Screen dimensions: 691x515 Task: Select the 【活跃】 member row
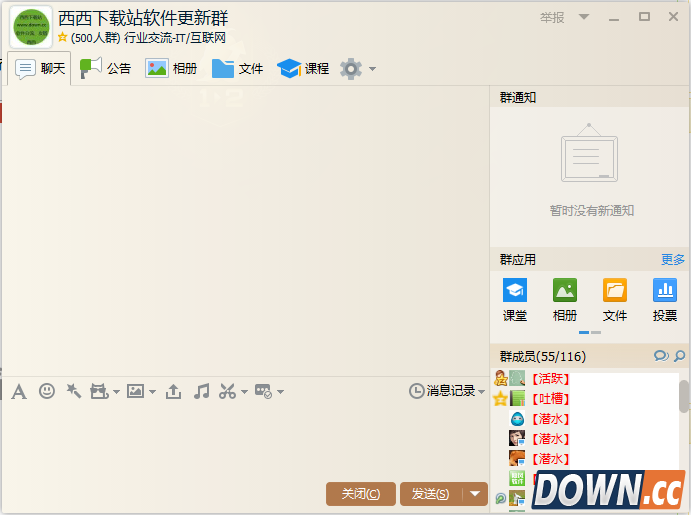[x=586, y=378]
